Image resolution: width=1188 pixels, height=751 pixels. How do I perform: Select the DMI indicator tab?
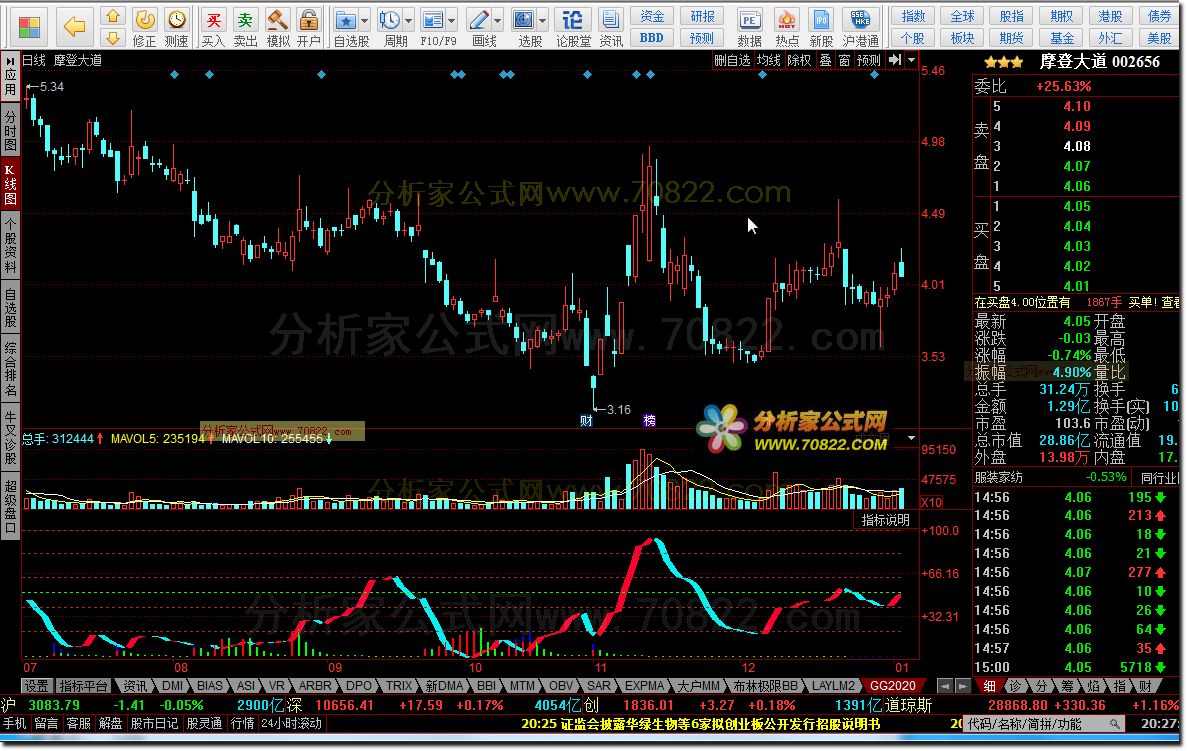click(173, 686)
